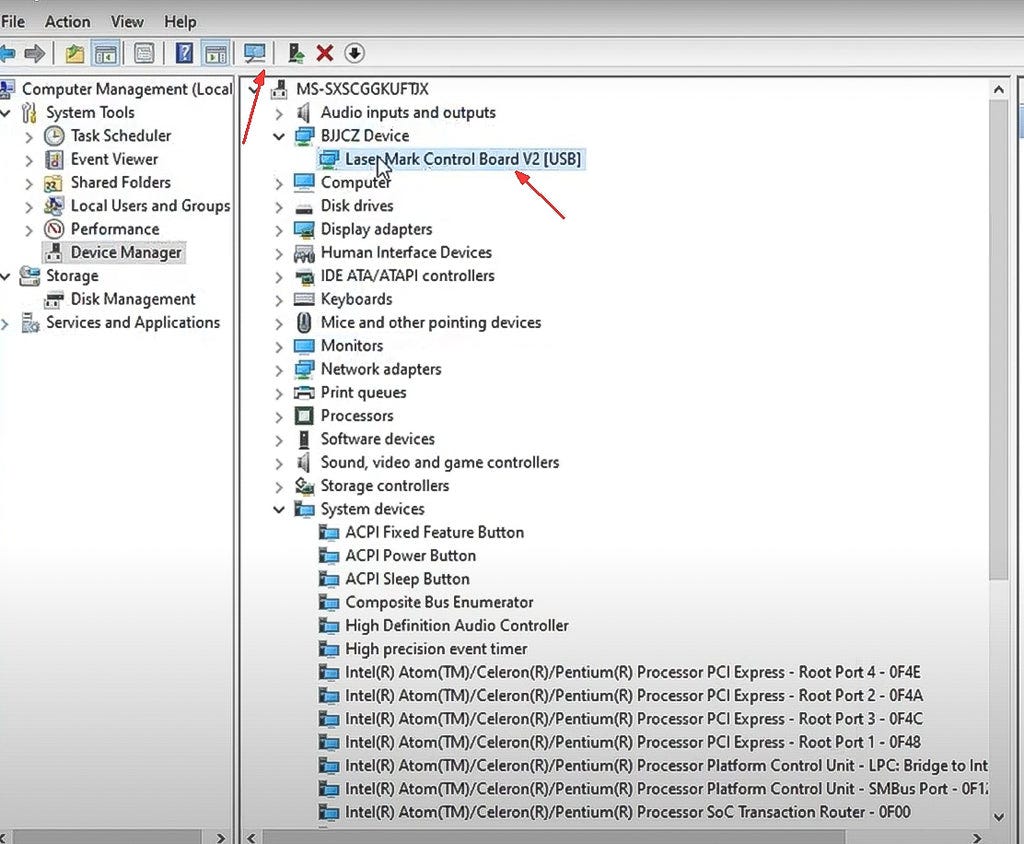The width and height of the screenshot is (1024, 844).
Task: Click the Print queues printer icon
Action: coord(304,393)
